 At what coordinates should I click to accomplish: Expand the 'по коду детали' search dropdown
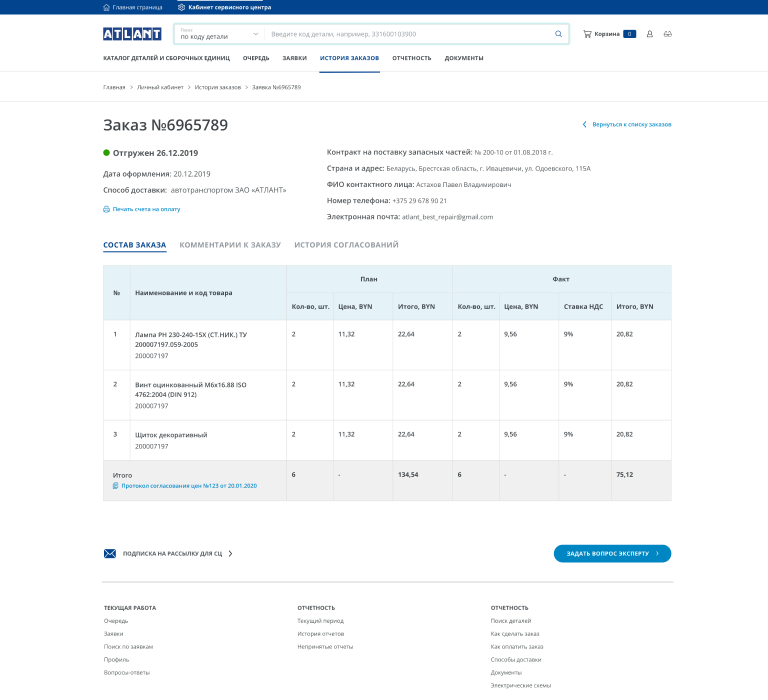pyautogui.click(x=255, y=34)
